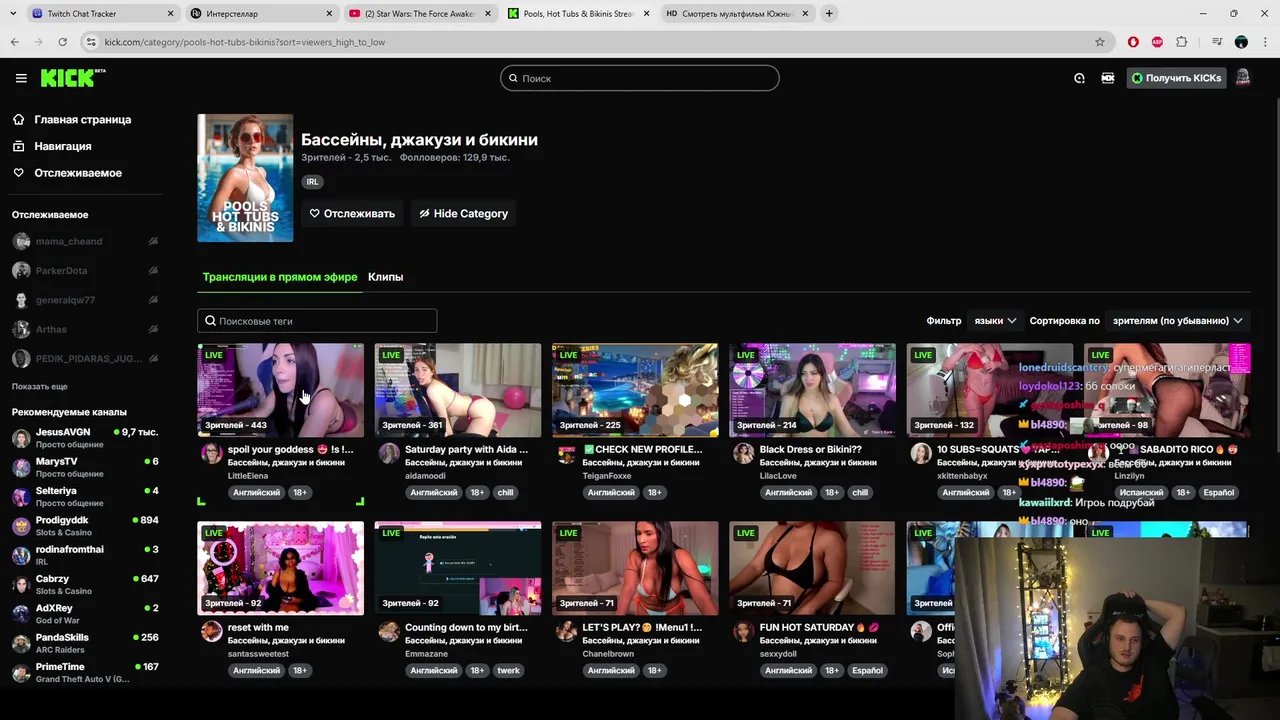Open "Black Dress or Bikini??" stream title
The image size is (1280, 720).
point(810,449)
